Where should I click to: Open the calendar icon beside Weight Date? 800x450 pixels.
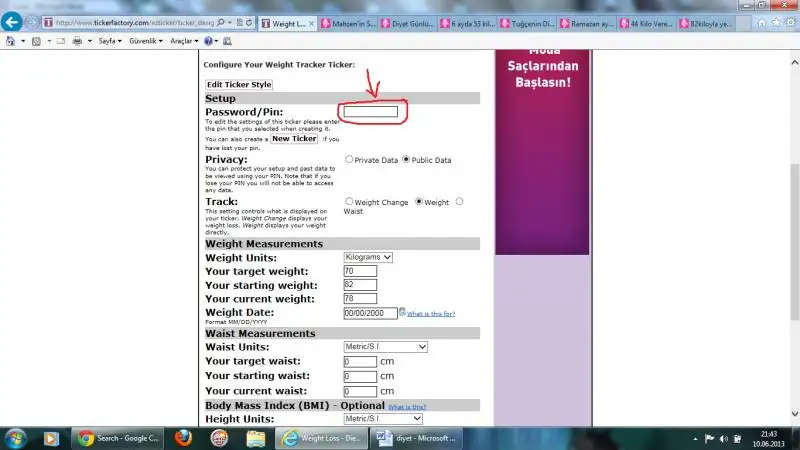tap(402, 312)
